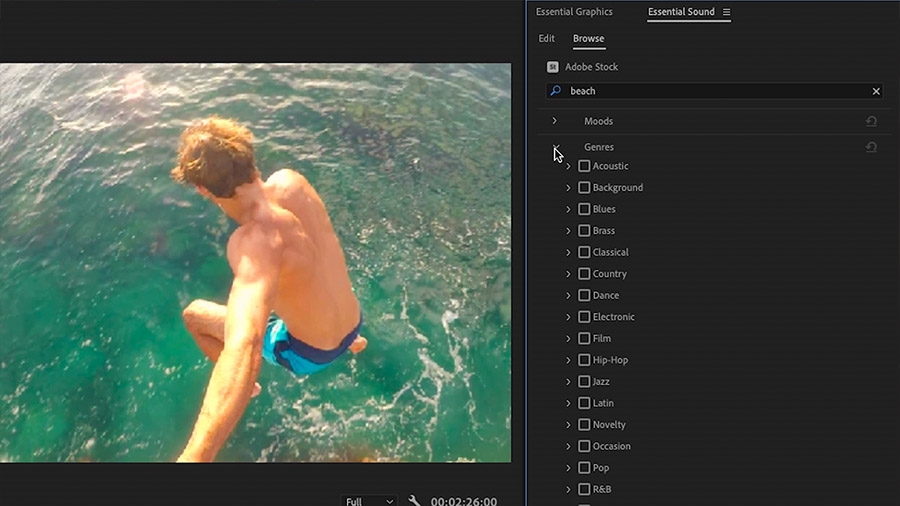Tick the Hip-Hop genre checkbox
Viewport: 900px width, 506px height.
click(584, 360)
